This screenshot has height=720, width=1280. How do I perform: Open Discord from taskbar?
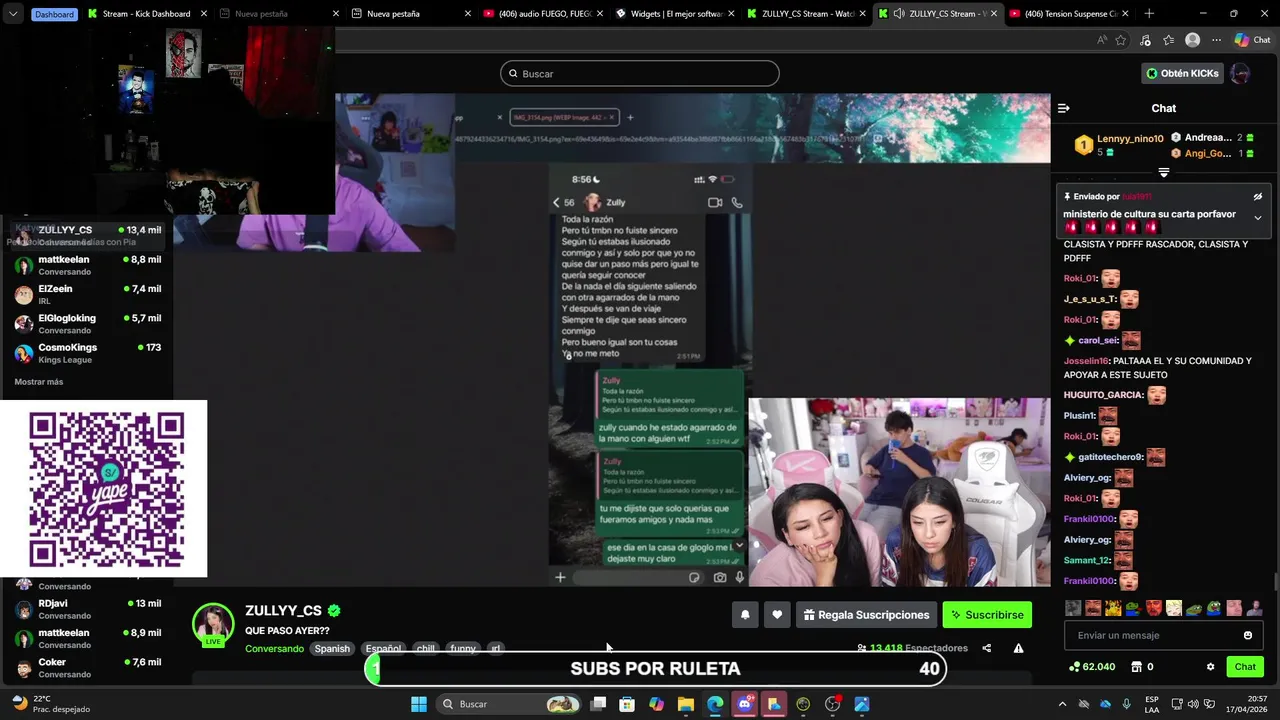tap(744, 704)
